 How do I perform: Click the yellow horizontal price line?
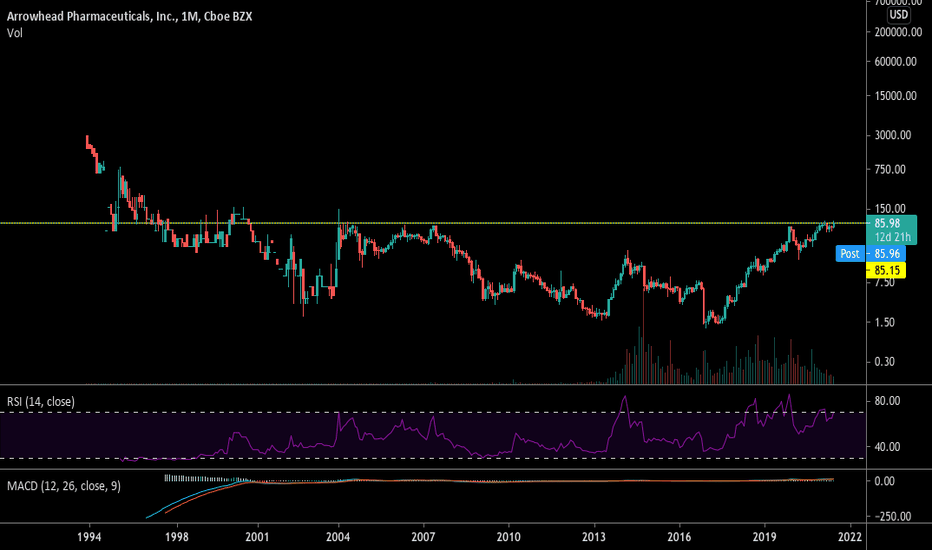coord(433,223)
